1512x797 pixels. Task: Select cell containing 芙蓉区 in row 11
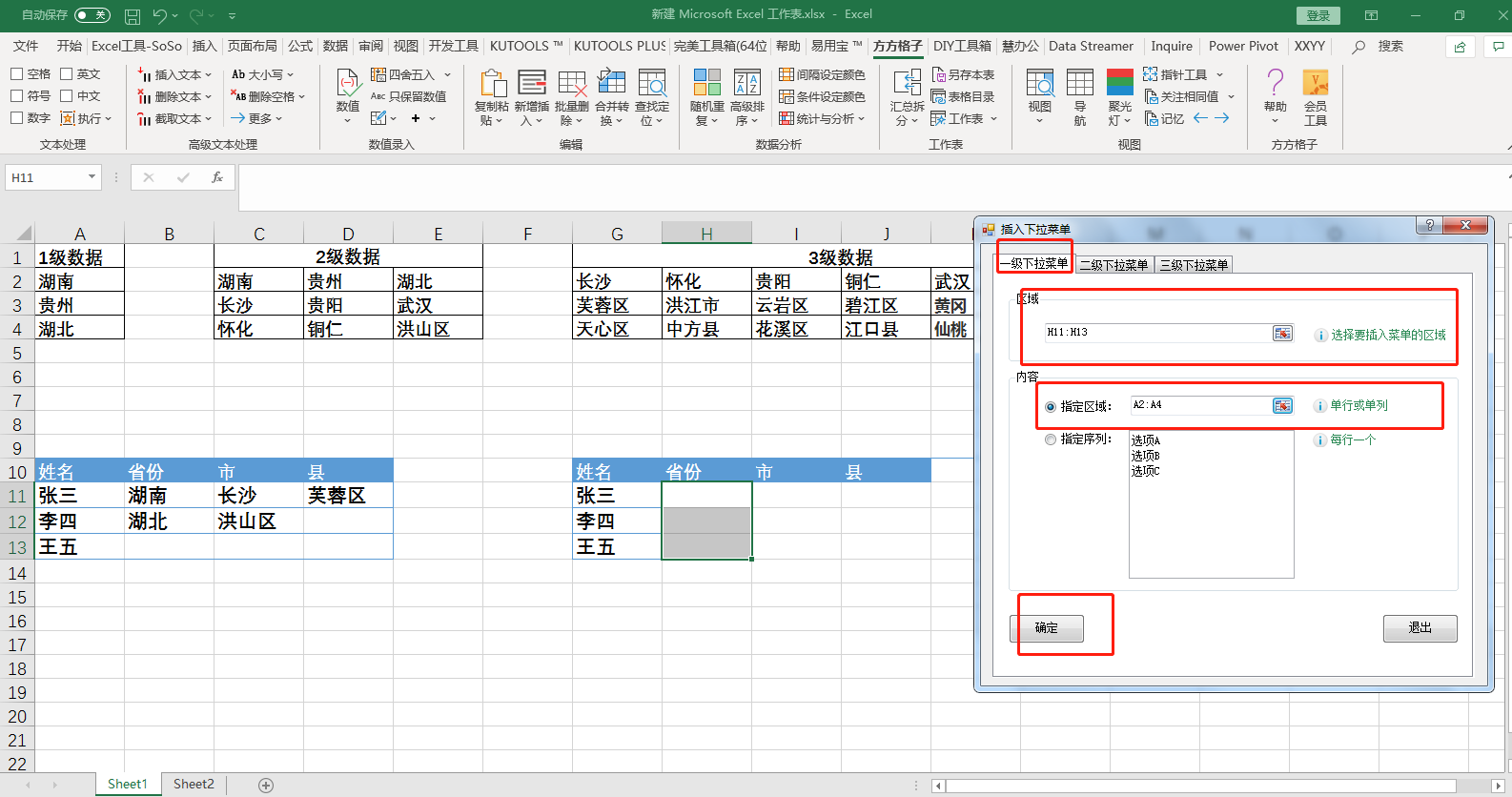[348, 496]
